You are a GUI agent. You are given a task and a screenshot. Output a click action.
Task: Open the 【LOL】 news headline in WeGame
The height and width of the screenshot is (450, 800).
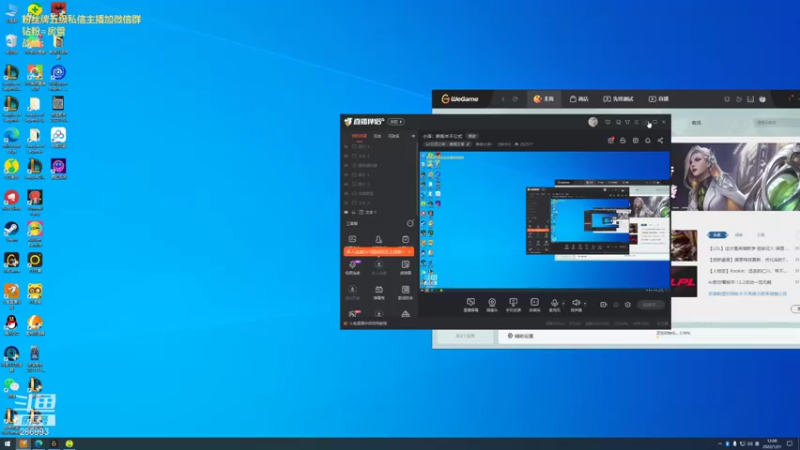coord(748,248)
